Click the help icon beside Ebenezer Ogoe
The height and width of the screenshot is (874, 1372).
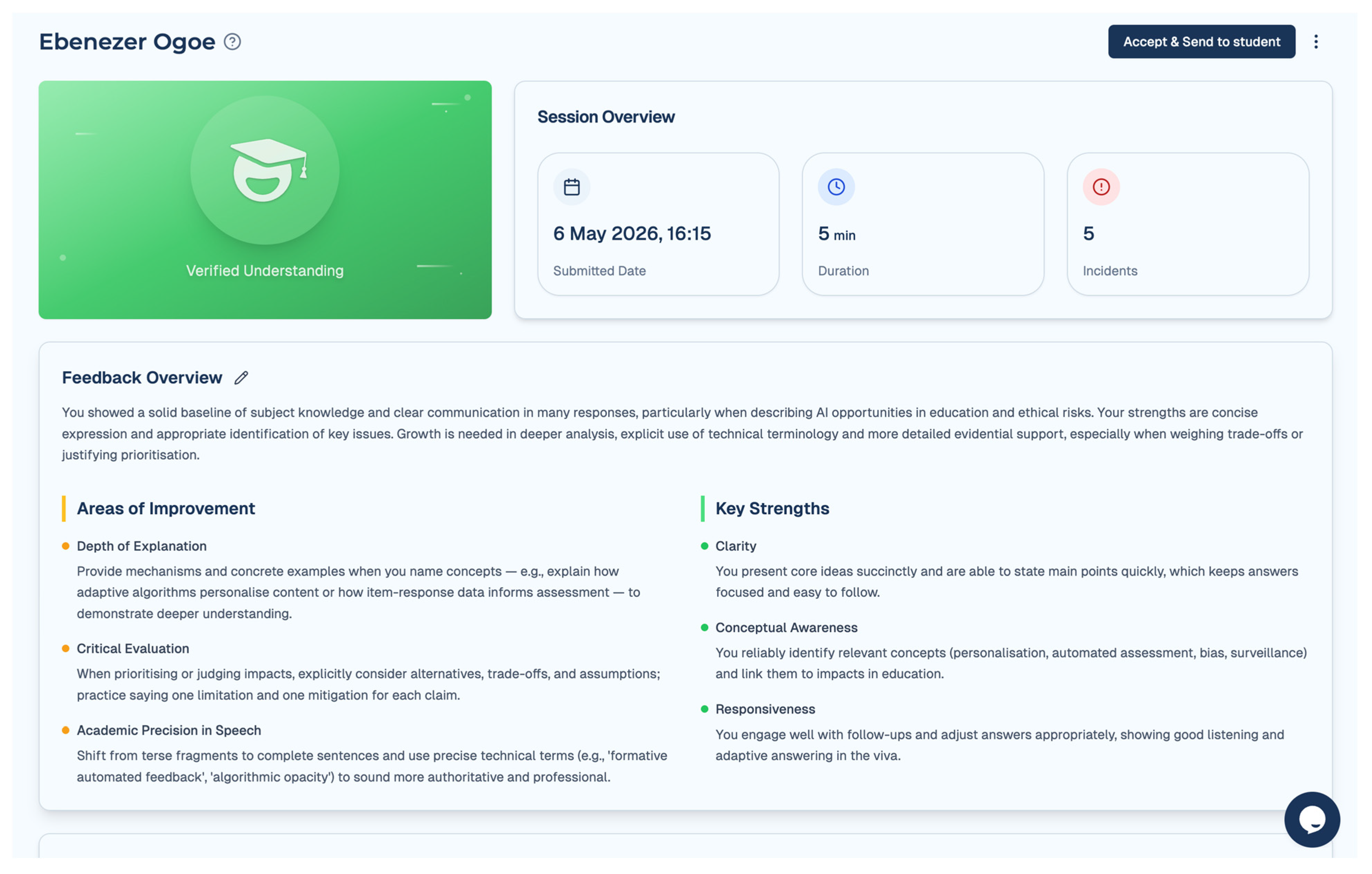pos(232,42)
